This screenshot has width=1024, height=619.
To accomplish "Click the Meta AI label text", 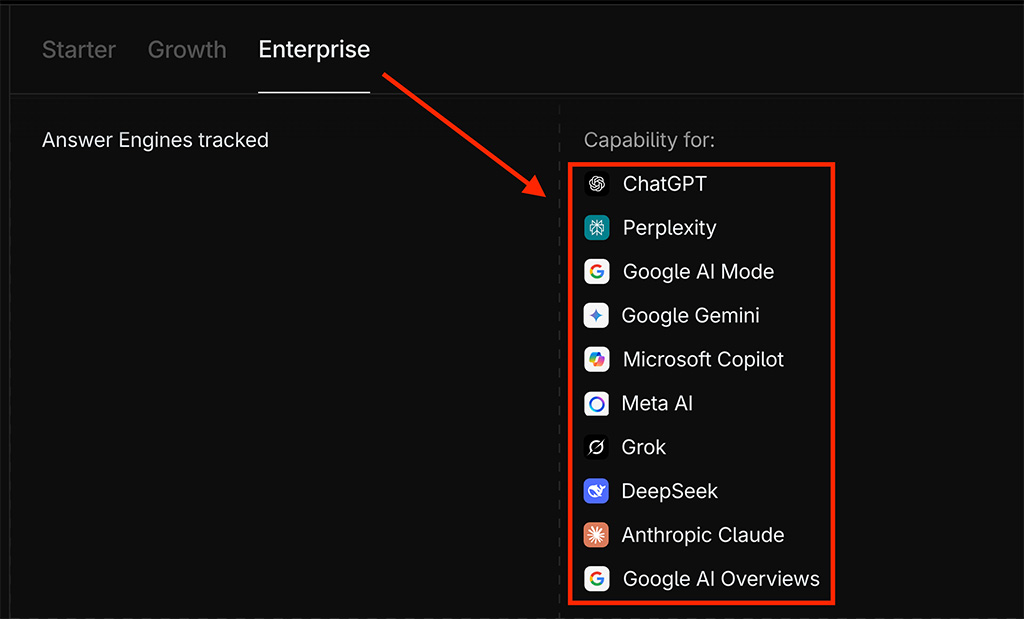I will click(659, 403).
